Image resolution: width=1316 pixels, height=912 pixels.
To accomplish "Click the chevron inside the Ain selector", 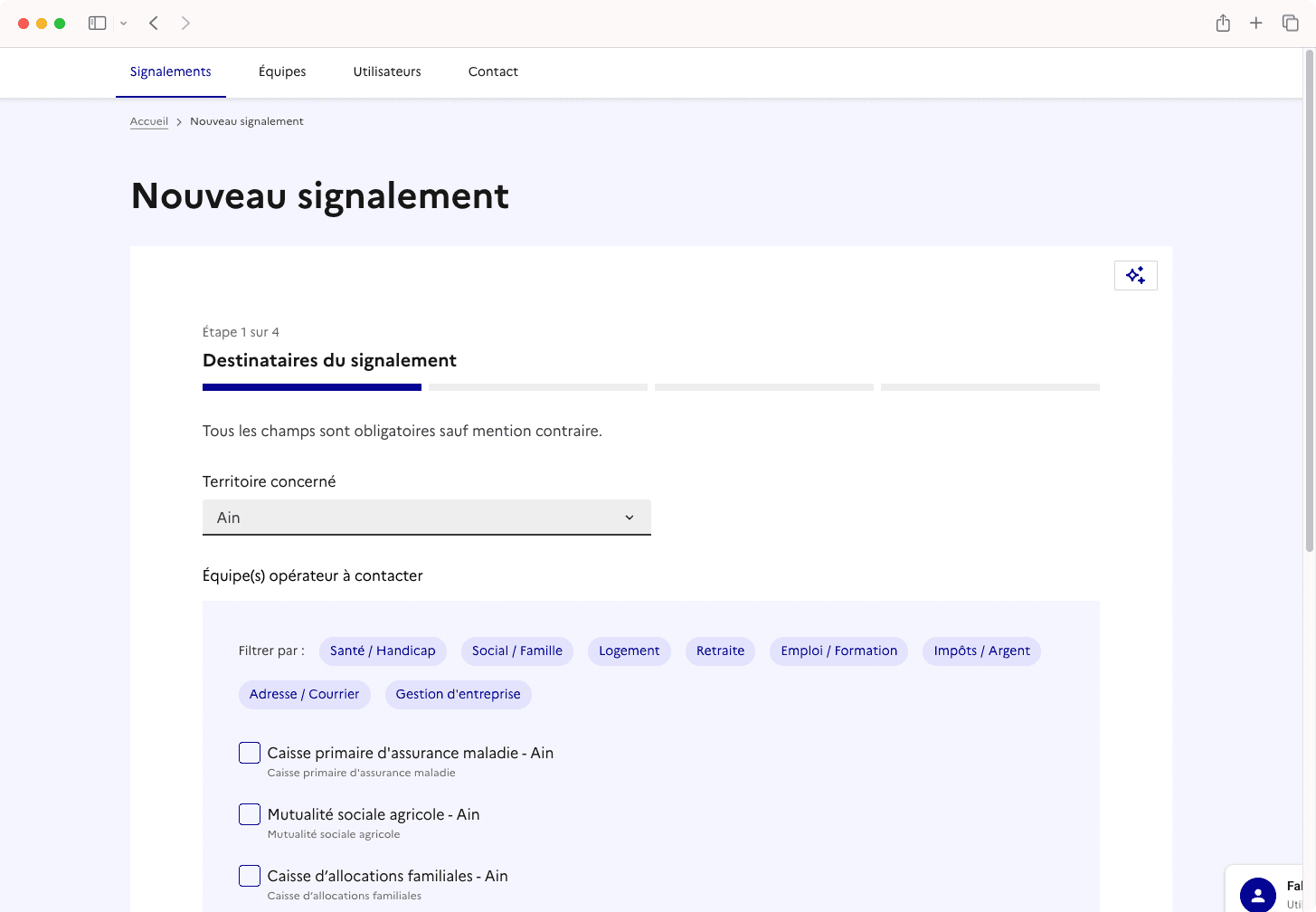I will [629, 517].
